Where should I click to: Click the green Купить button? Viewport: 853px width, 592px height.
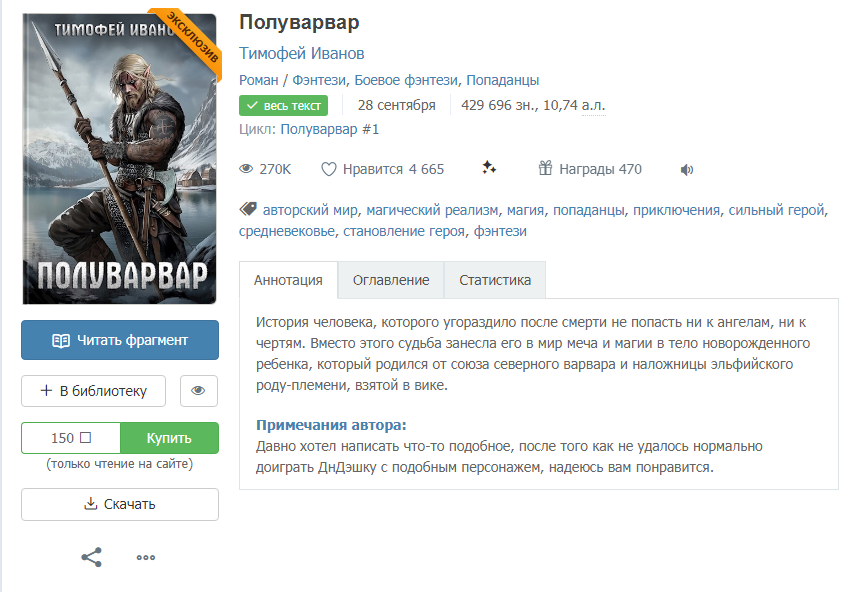tap(169, 438)
